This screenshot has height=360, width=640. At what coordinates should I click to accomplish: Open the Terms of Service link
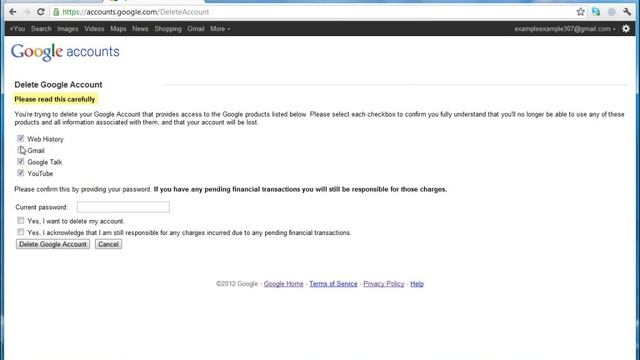click(333, 284)
